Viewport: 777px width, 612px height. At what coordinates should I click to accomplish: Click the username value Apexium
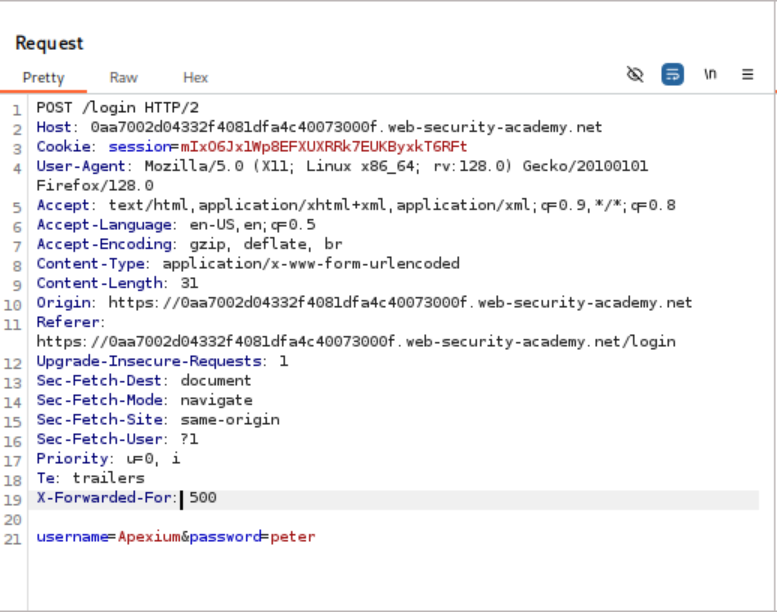pyautogui.click(x=148, y=537)
